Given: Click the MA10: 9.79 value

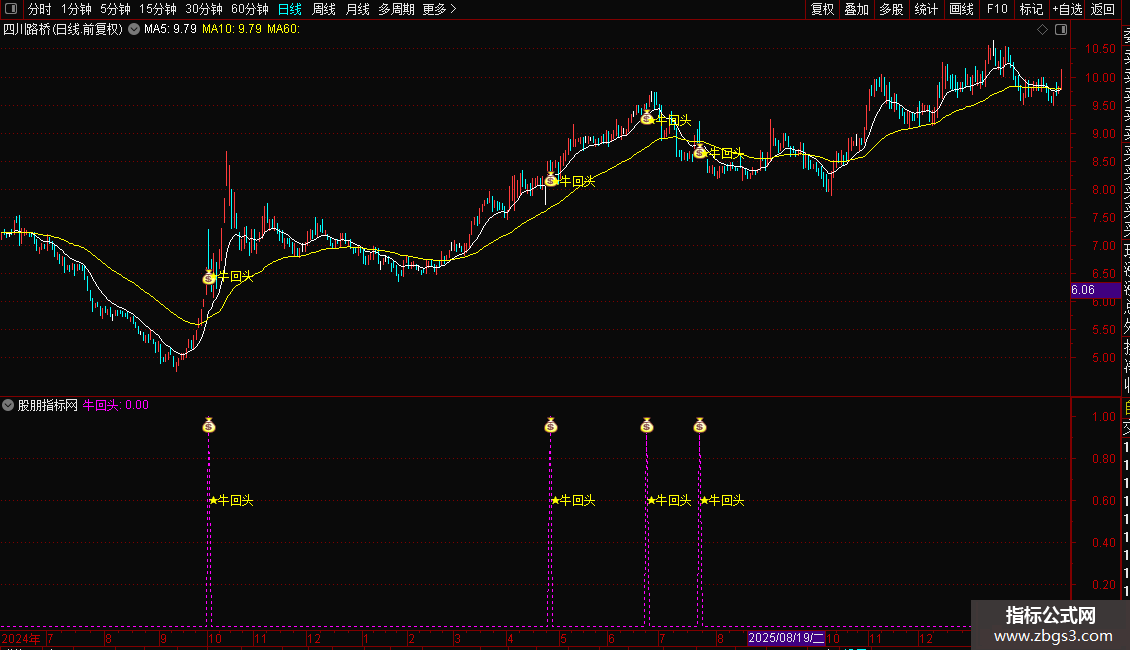Looking at the screenshot, I should [232, 29].
